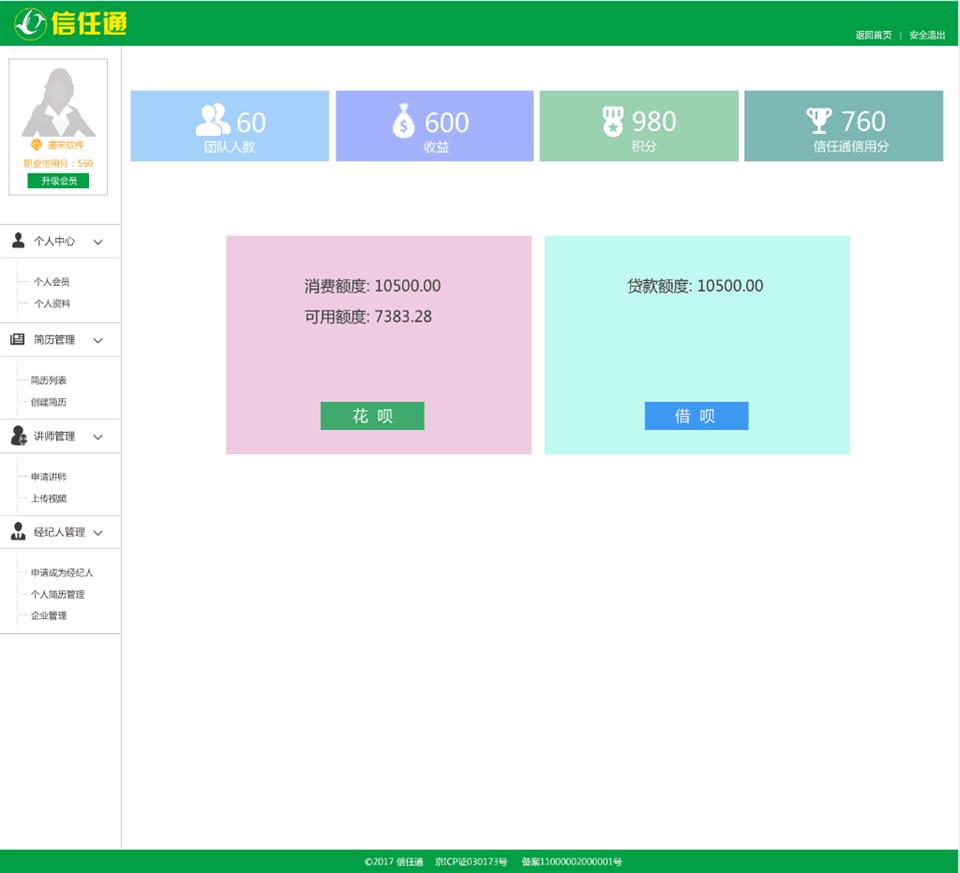Click the person icon beside 个人中心
Viewport: 960px width, 873px height.
pyautogui.click(x=18, y=241)
